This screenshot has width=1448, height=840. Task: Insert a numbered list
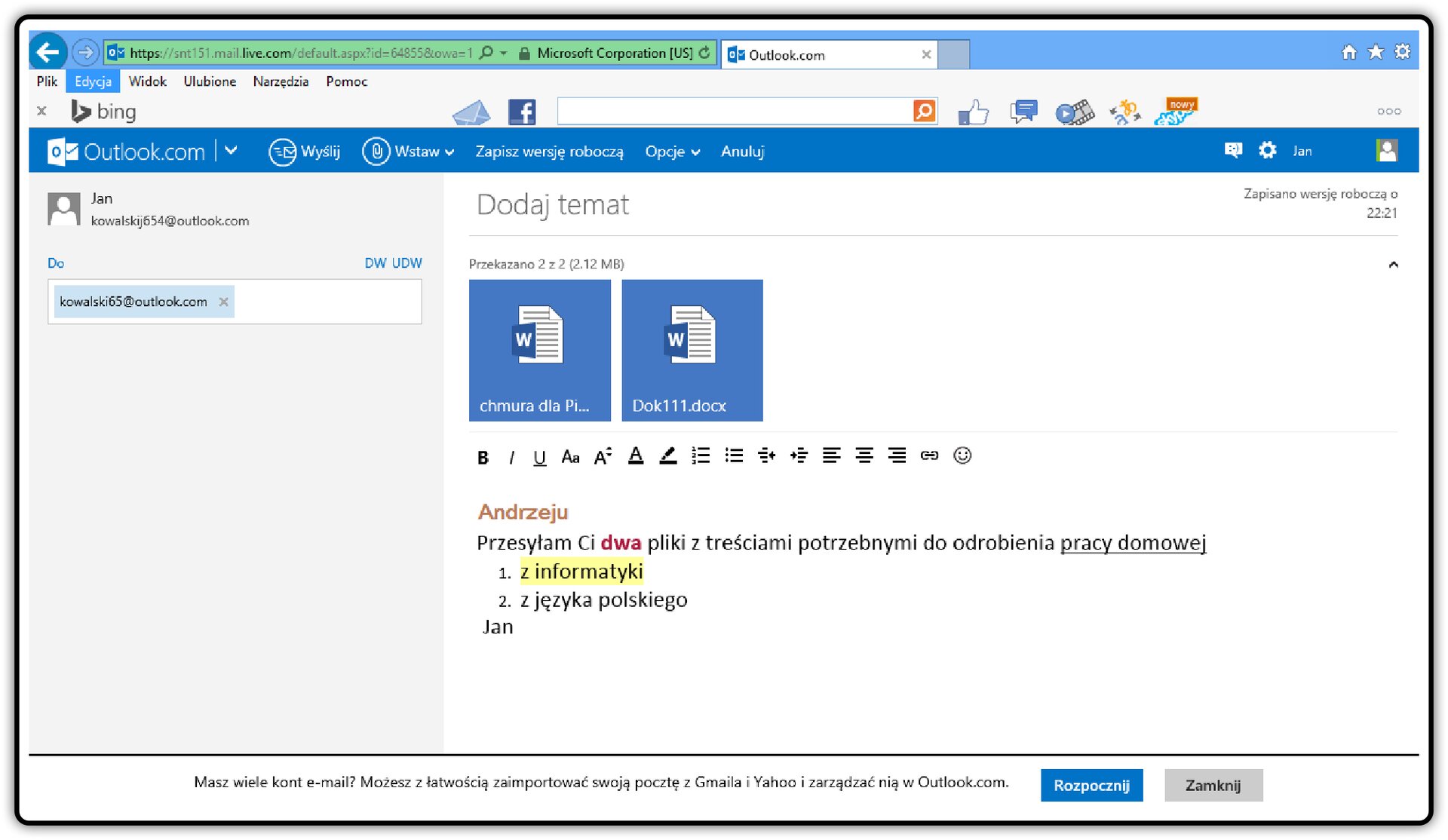point(701,455)
